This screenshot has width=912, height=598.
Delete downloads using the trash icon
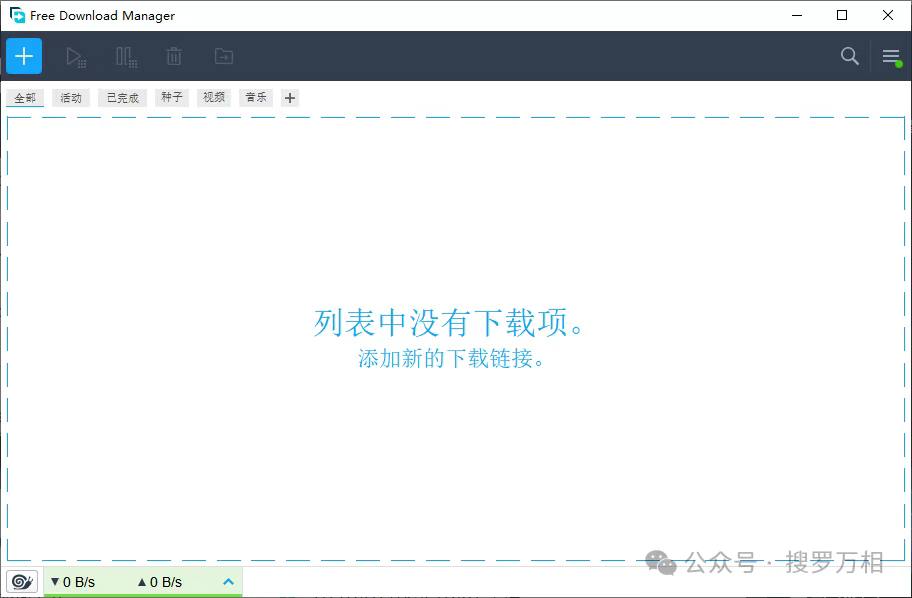174,56
